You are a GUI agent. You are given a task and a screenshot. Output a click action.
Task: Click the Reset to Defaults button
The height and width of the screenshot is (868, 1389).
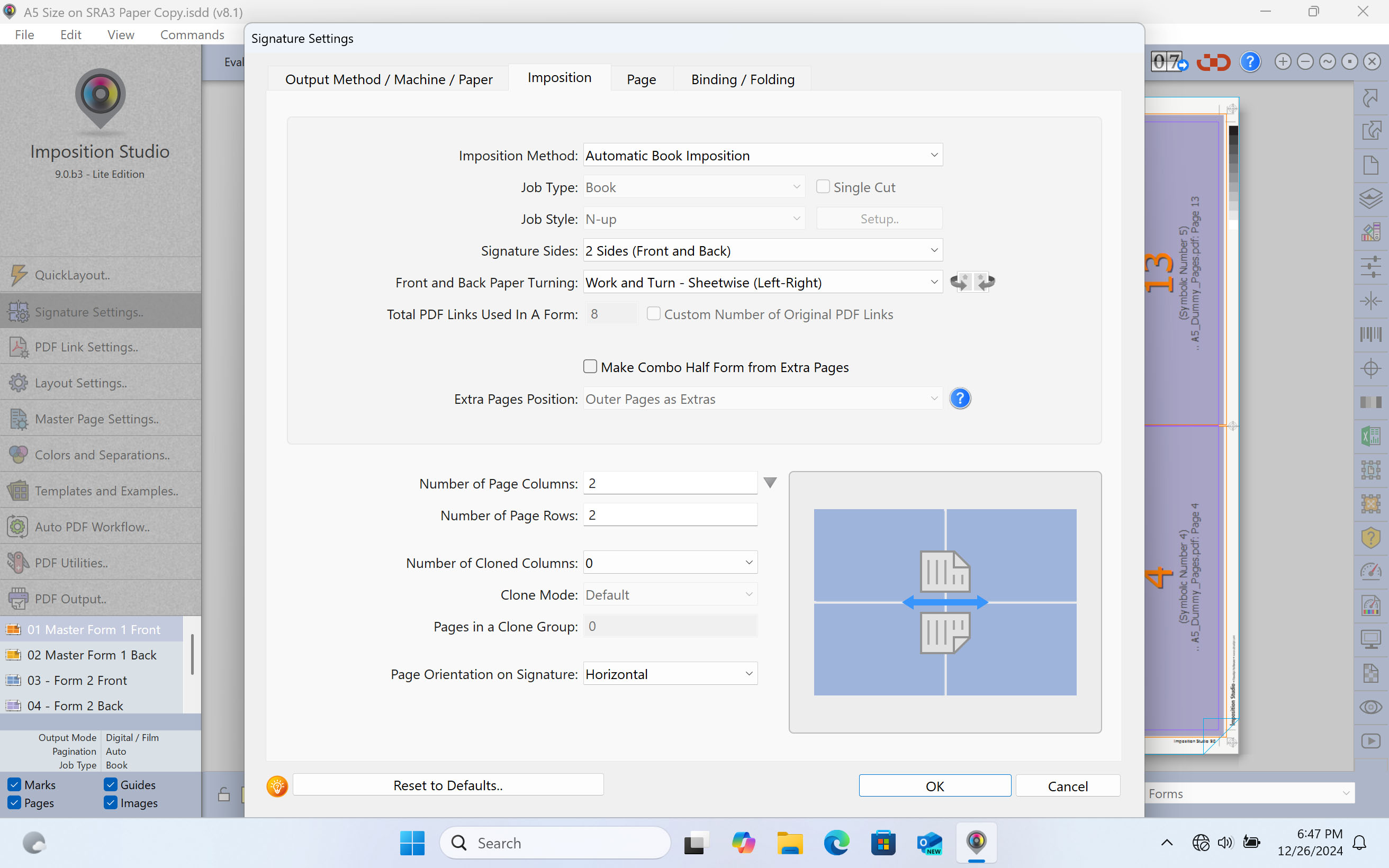448,785
